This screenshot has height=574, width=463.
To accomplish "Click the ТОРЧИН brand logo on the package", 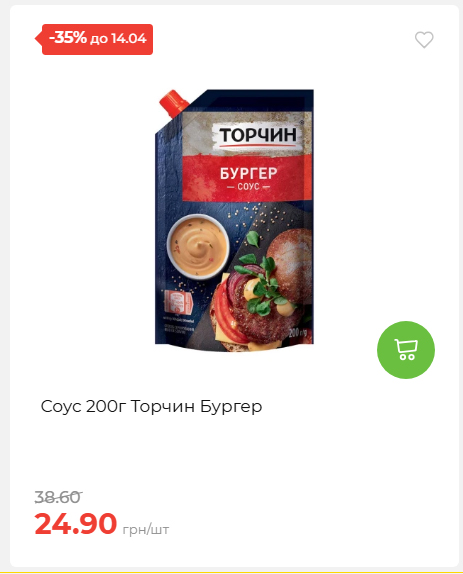I will (258, 136).
